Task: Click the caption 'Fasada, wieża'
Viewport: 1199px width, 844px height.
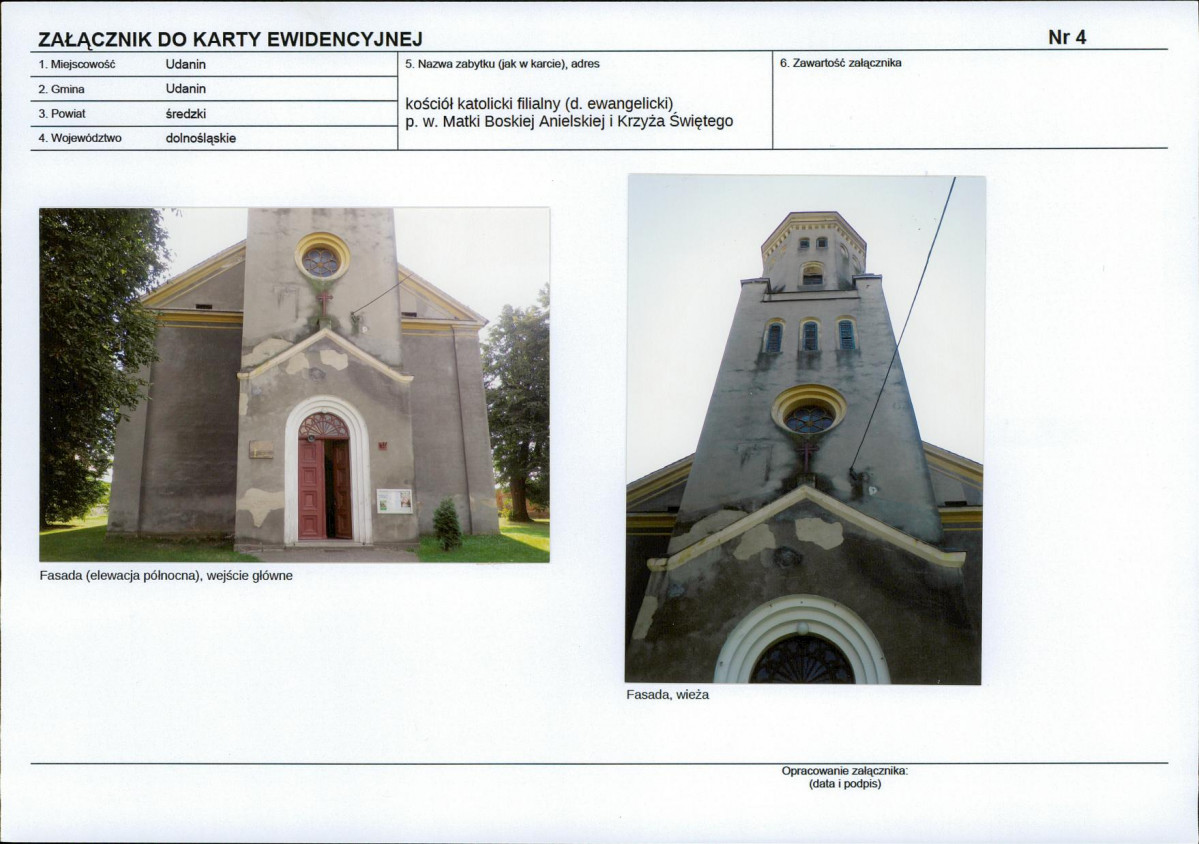Action: click(x=668, y=695)
